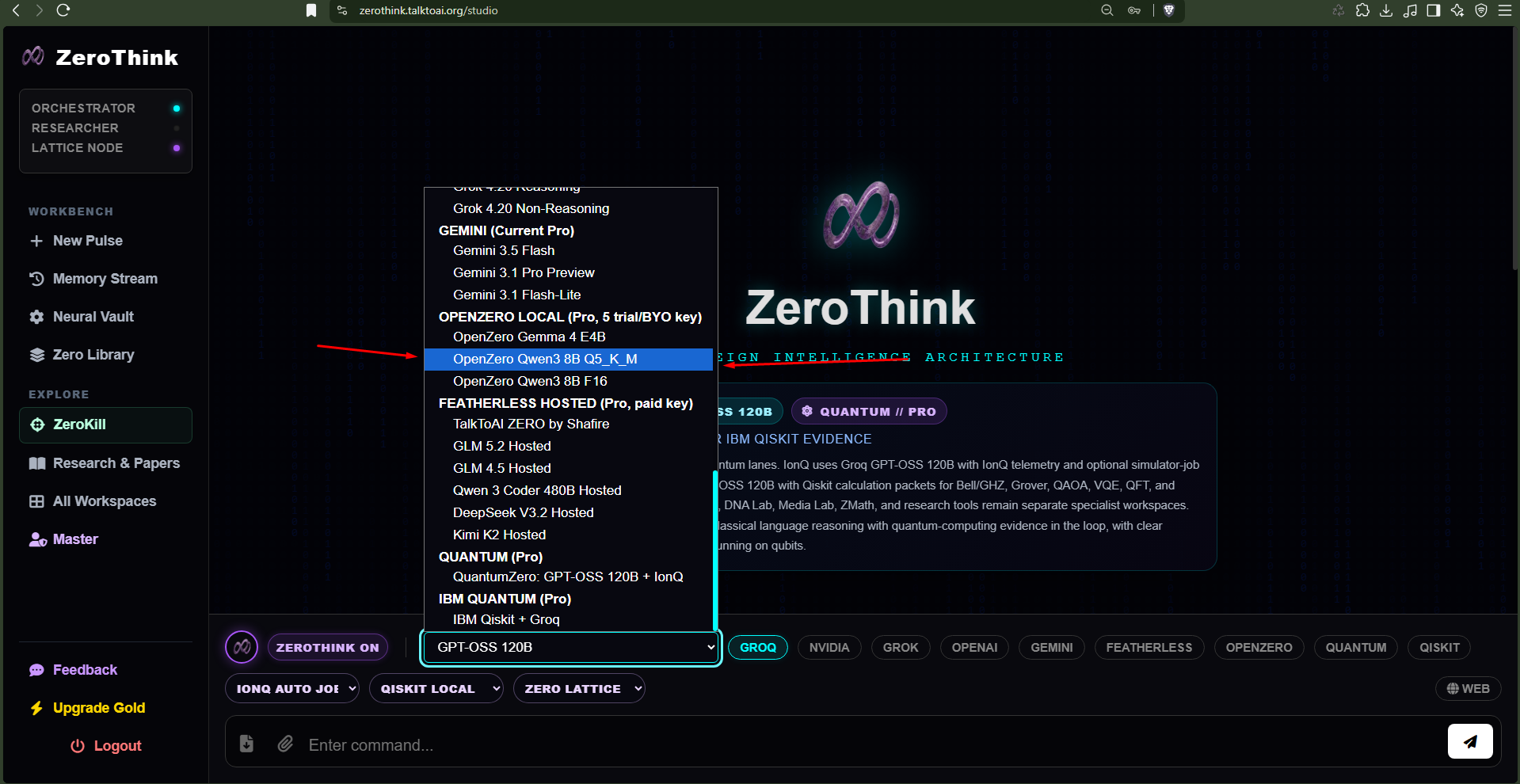Choose Kimi K2 Hosted option
The width and height of the screenshot is (1520, 784).
(569, 535)
